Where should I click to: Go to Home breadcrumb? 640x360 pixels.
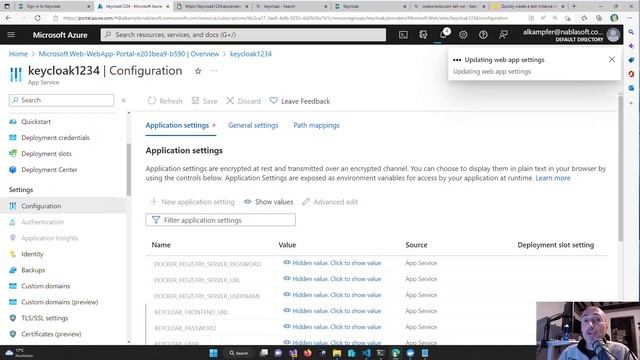[18, 54]
